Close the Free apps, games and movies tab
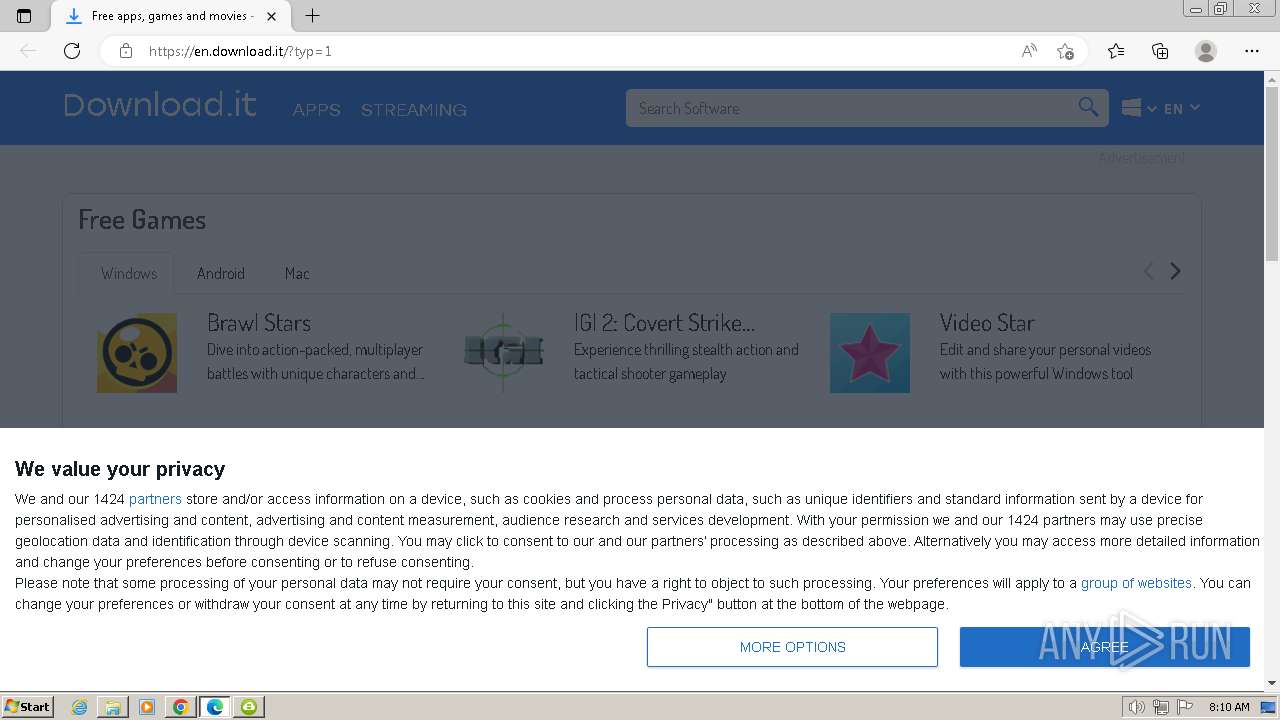 pos(272,16)
